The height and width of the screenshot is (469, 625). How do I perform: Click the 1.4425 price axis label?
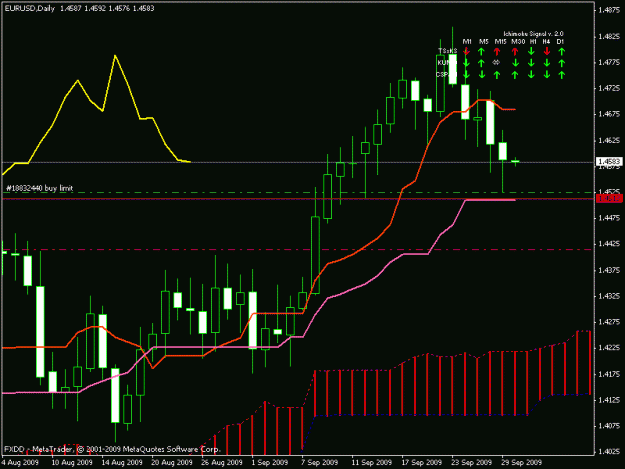(x=609, y=244)
